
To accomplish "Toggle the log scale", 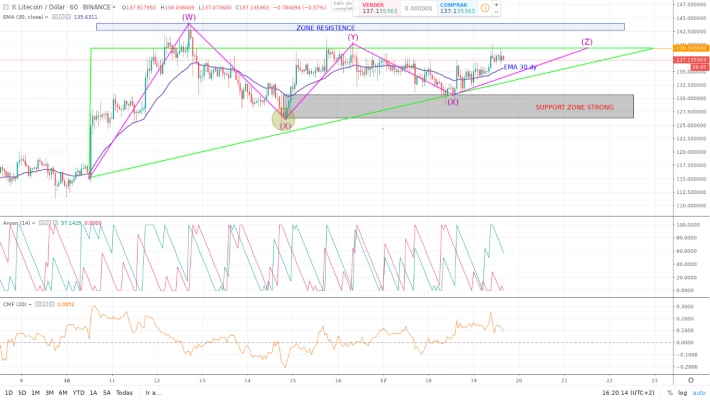I will tap(682, 393).
